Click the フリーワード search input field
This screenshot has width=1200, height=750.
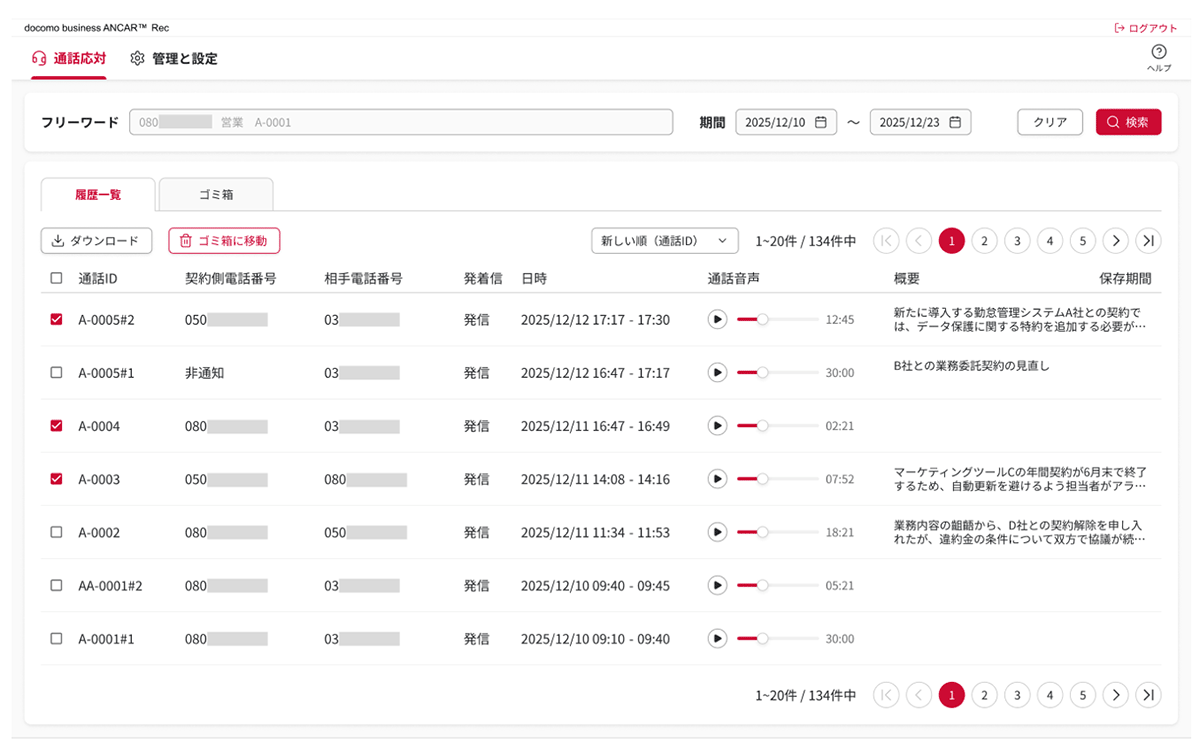pyautogui.click(x=401, y=122)
